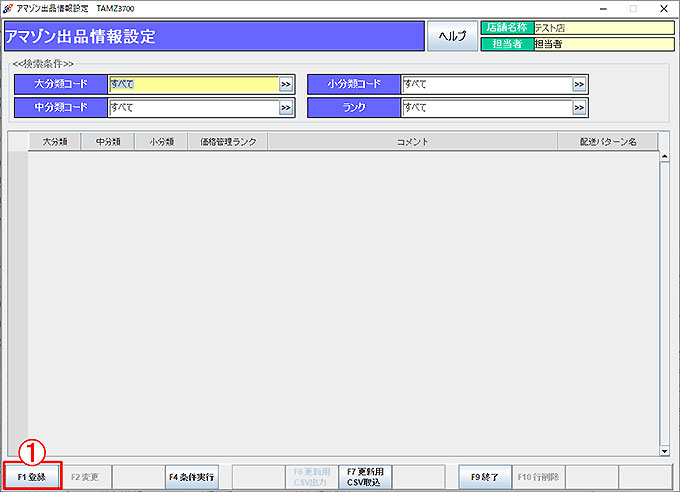Focus the 小分類コード input field
The width and height of the screenshot is (680, 492).
(487, 84)
